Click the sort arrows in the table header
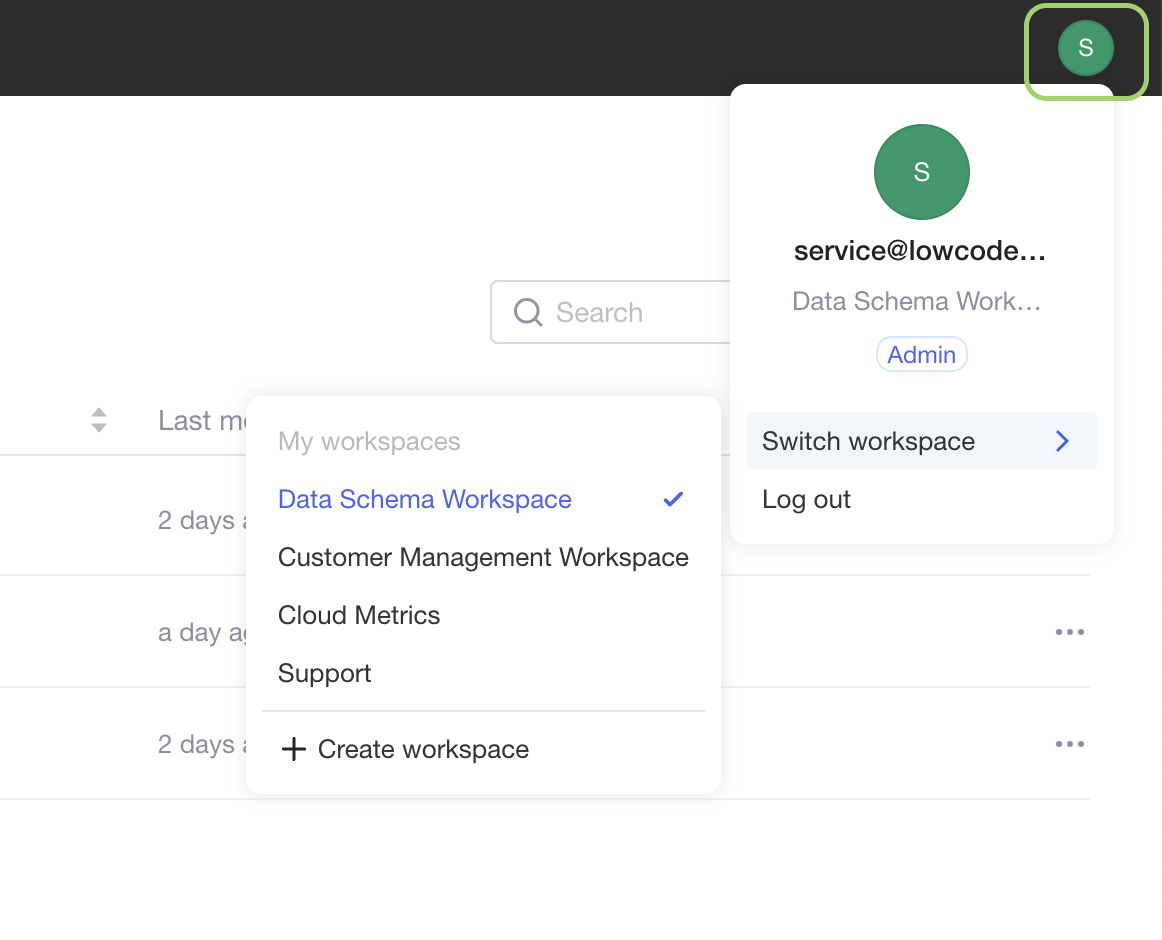This screenshot has height=940, width=1162. click(98, 420)
